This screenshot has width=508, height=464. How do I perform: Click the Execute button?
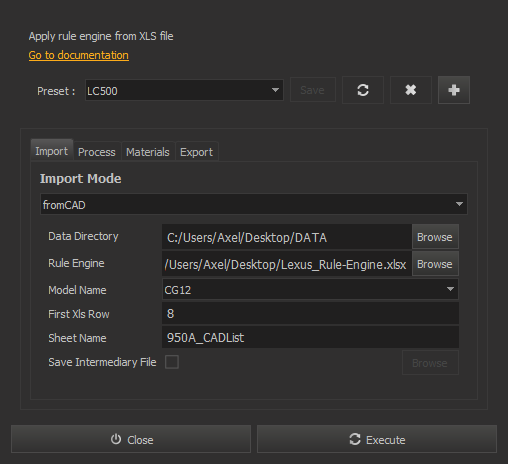coord(377,439)
